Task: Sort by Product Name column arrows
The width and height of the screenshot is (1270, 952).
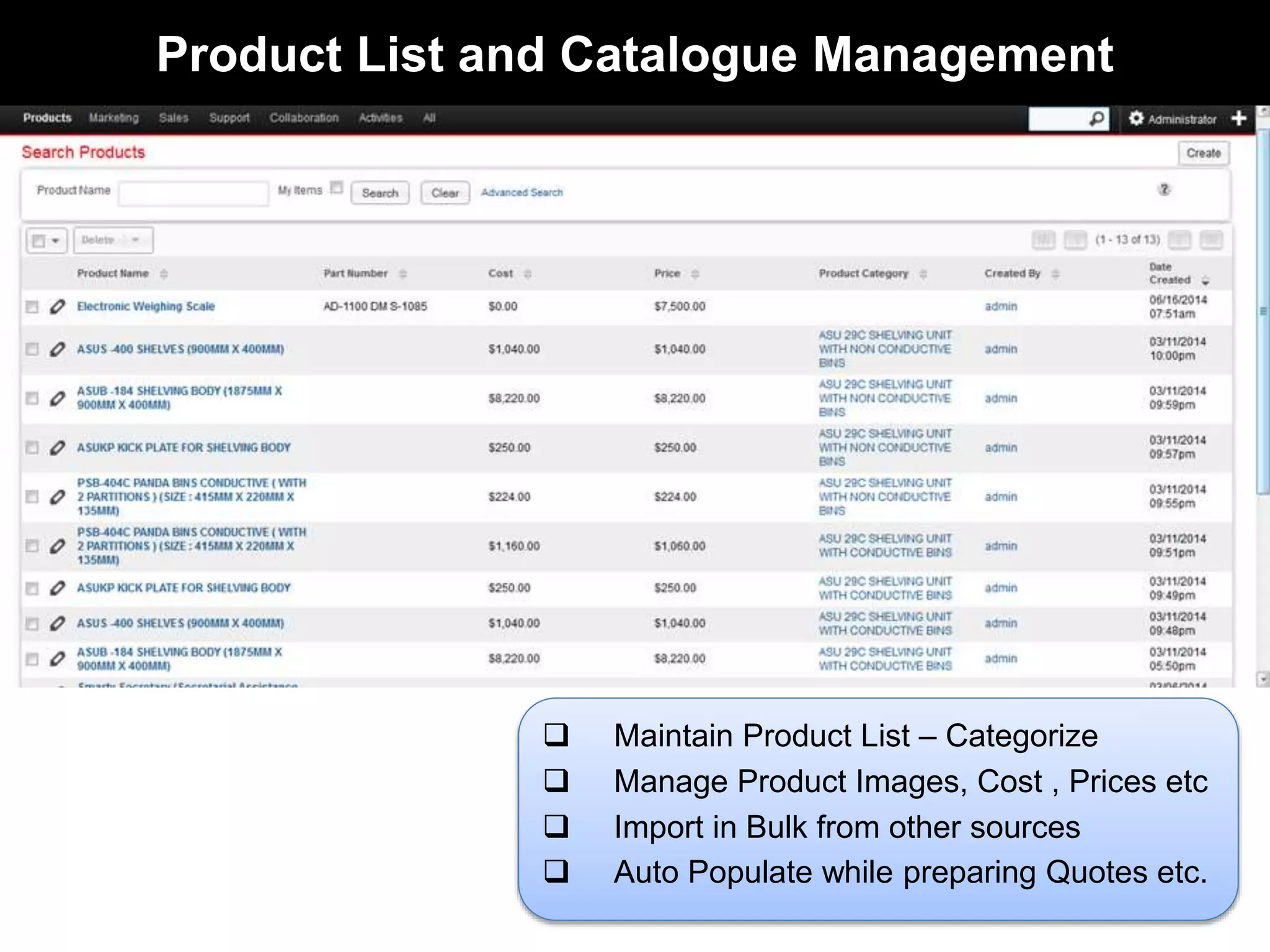Action: (x=164, y=274)
